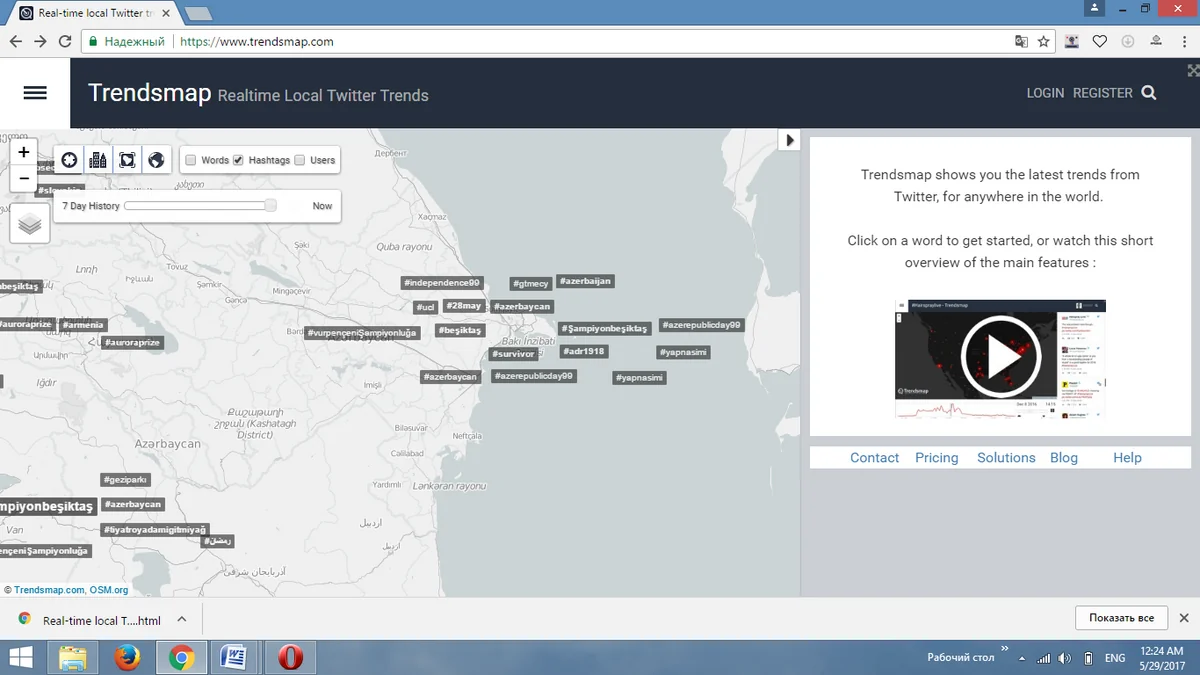The height and width of the screenshot is (675, 1200).
Task: Click the translate page icon in address bar
Action: [x=1021, y=42]
